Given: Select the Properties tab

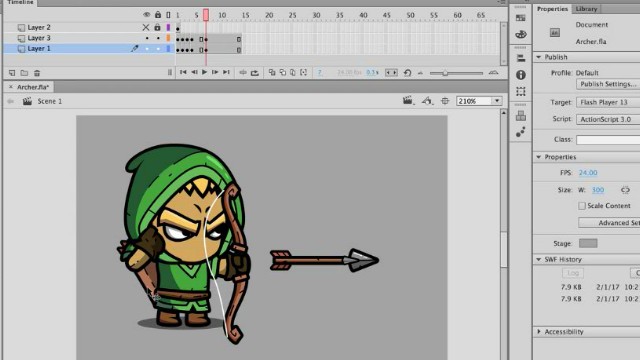Looking at the screenshot, I should tap(552, 9).
